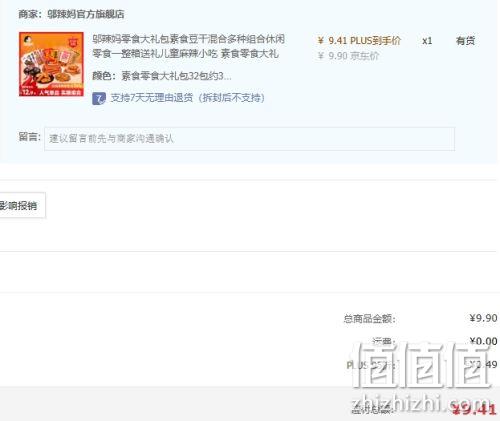Open the 邬辣妈零食大礼包 product title link
Image resolution: width=500 pixels, height=421 pixels.
pos(188,46)
